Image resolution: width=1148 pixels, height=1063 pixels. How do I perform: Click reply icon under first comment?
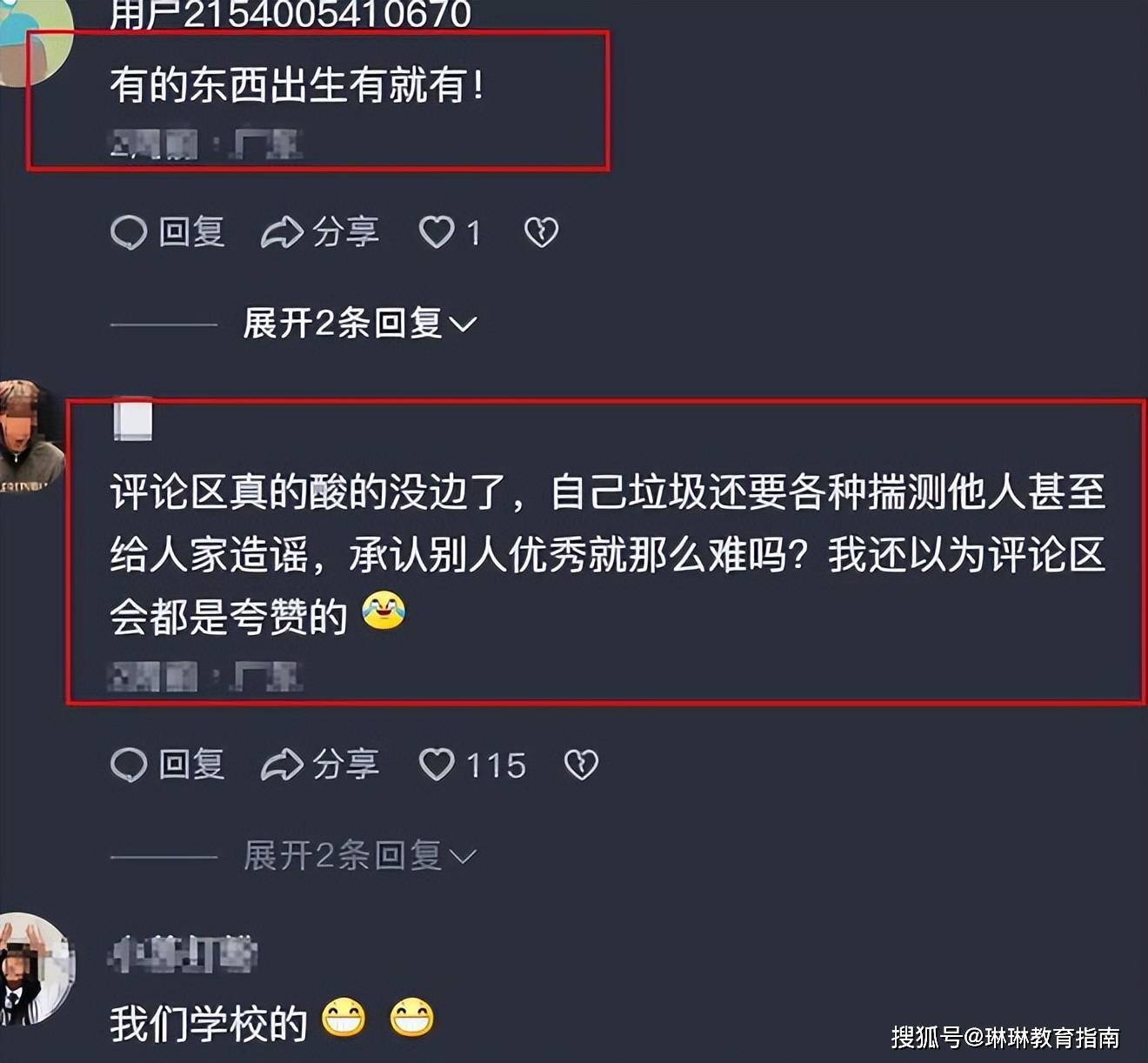click(129, 232)
